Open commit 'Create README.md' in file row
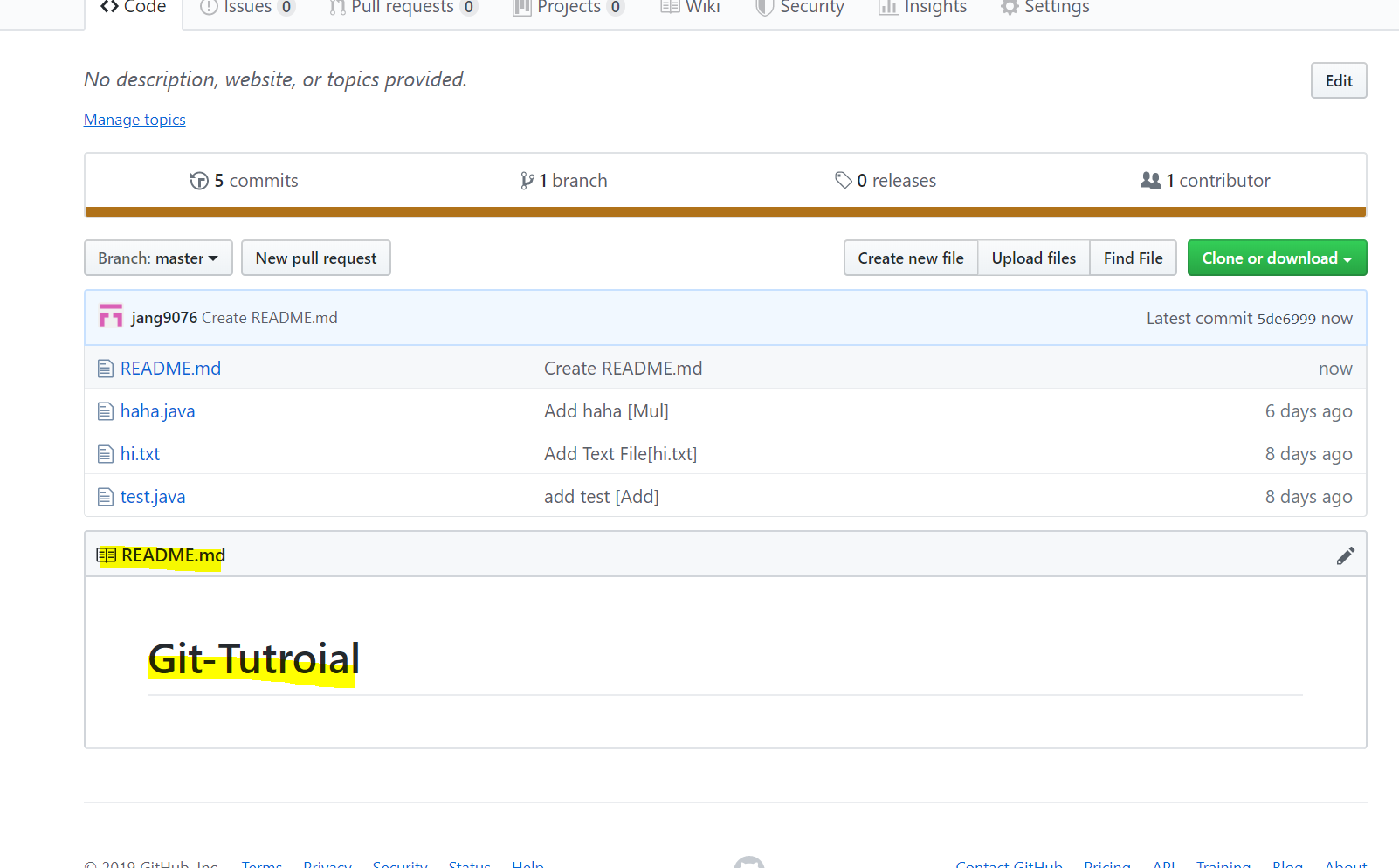 [x=623, y=369]
